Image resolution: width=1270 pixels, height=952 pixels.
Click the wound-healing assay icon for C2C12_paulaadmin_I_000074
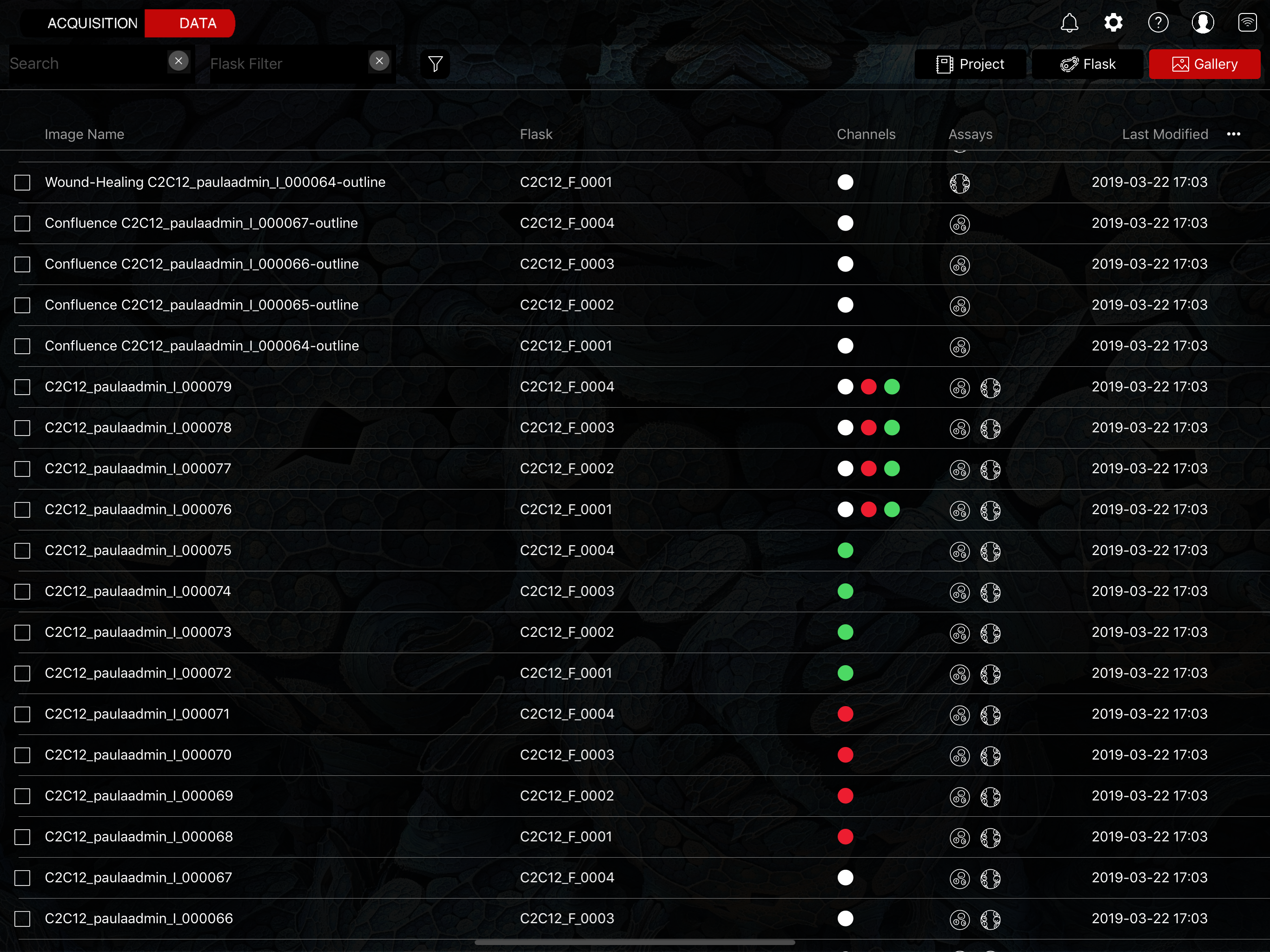coord(991,592)
